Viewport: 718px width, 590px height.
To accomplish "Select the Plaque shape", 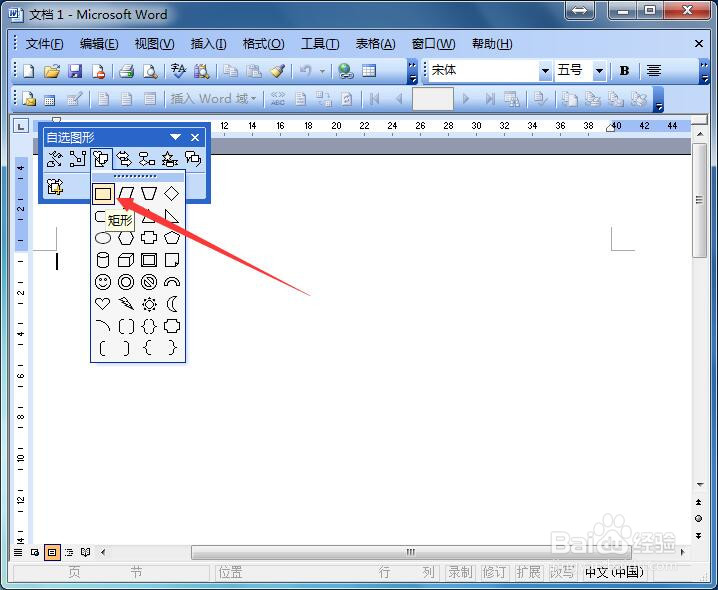I will point(172,326).
